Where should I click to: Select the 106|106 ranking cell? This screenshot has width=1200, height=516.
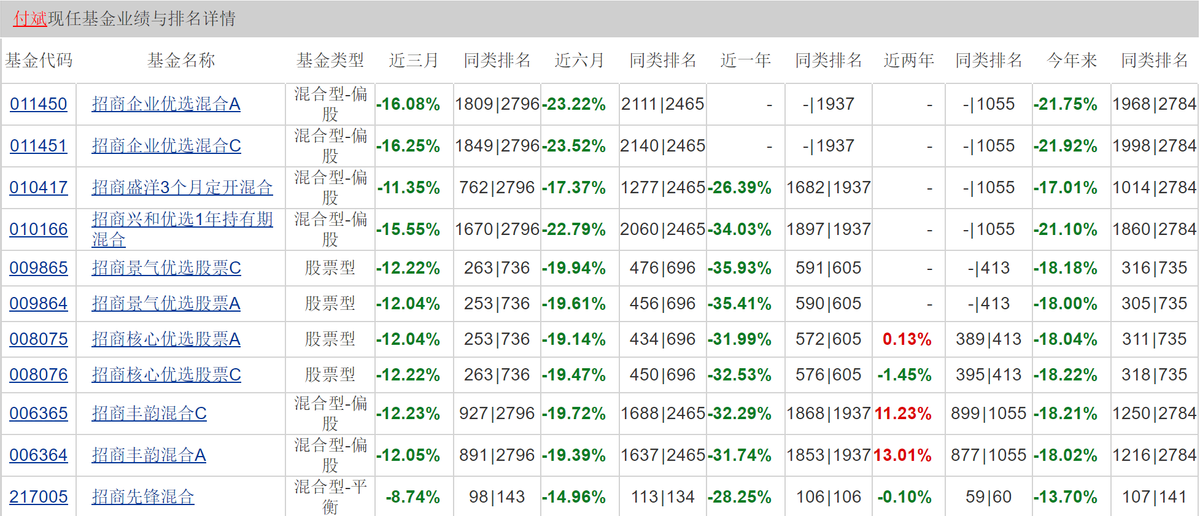pyautogui.click(x=829, y=497)
